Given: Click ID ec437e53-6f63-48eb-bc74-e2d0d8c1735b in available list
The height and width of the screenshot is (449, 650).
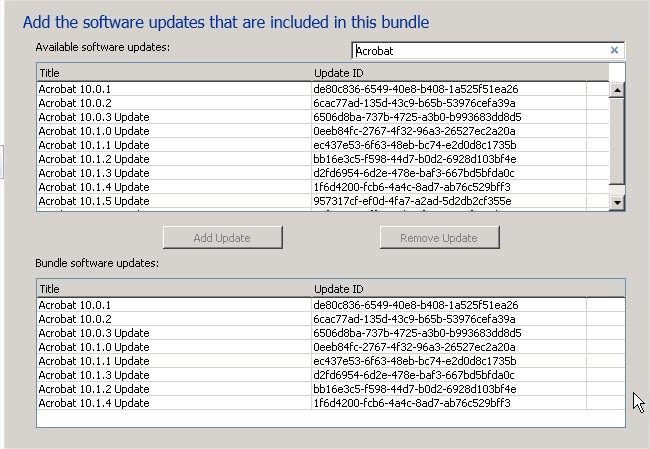Looking at the screenshot, I should (415, 145).
